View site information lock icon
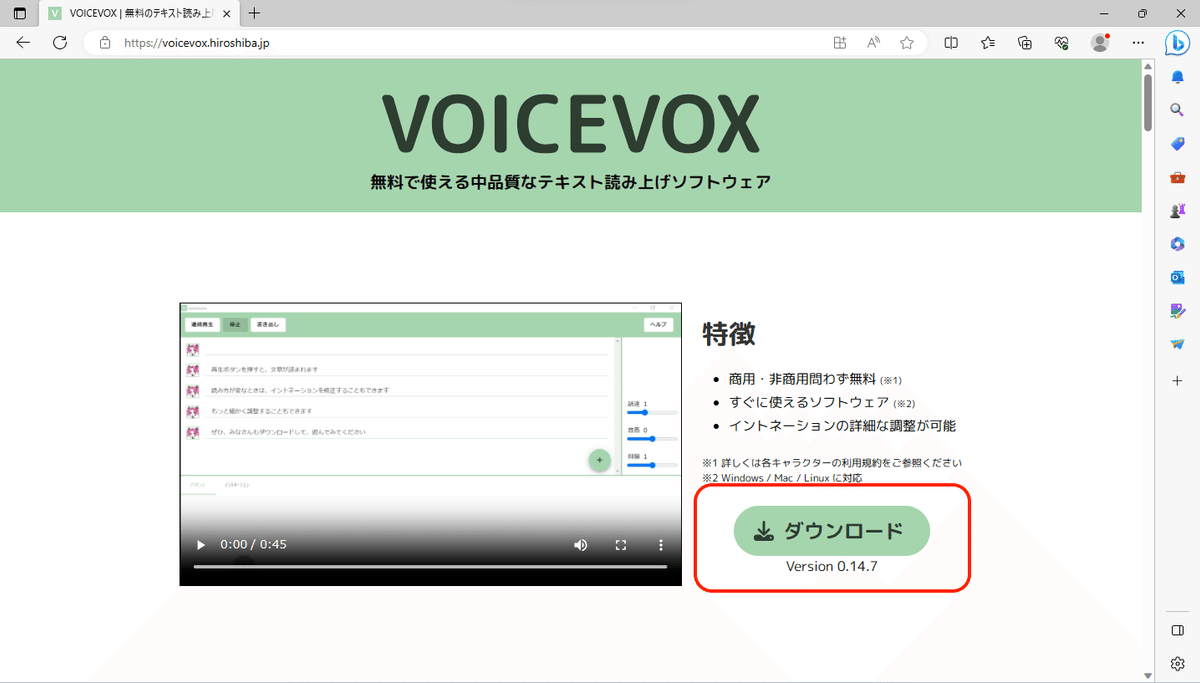The height and width of the screenshot is (683, 1200). coord(105,43)
